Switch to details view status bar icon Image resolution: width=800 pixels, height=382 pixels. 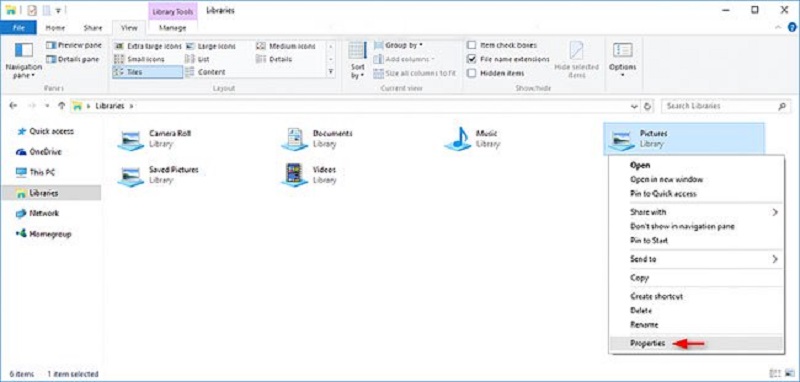(775, 374)
